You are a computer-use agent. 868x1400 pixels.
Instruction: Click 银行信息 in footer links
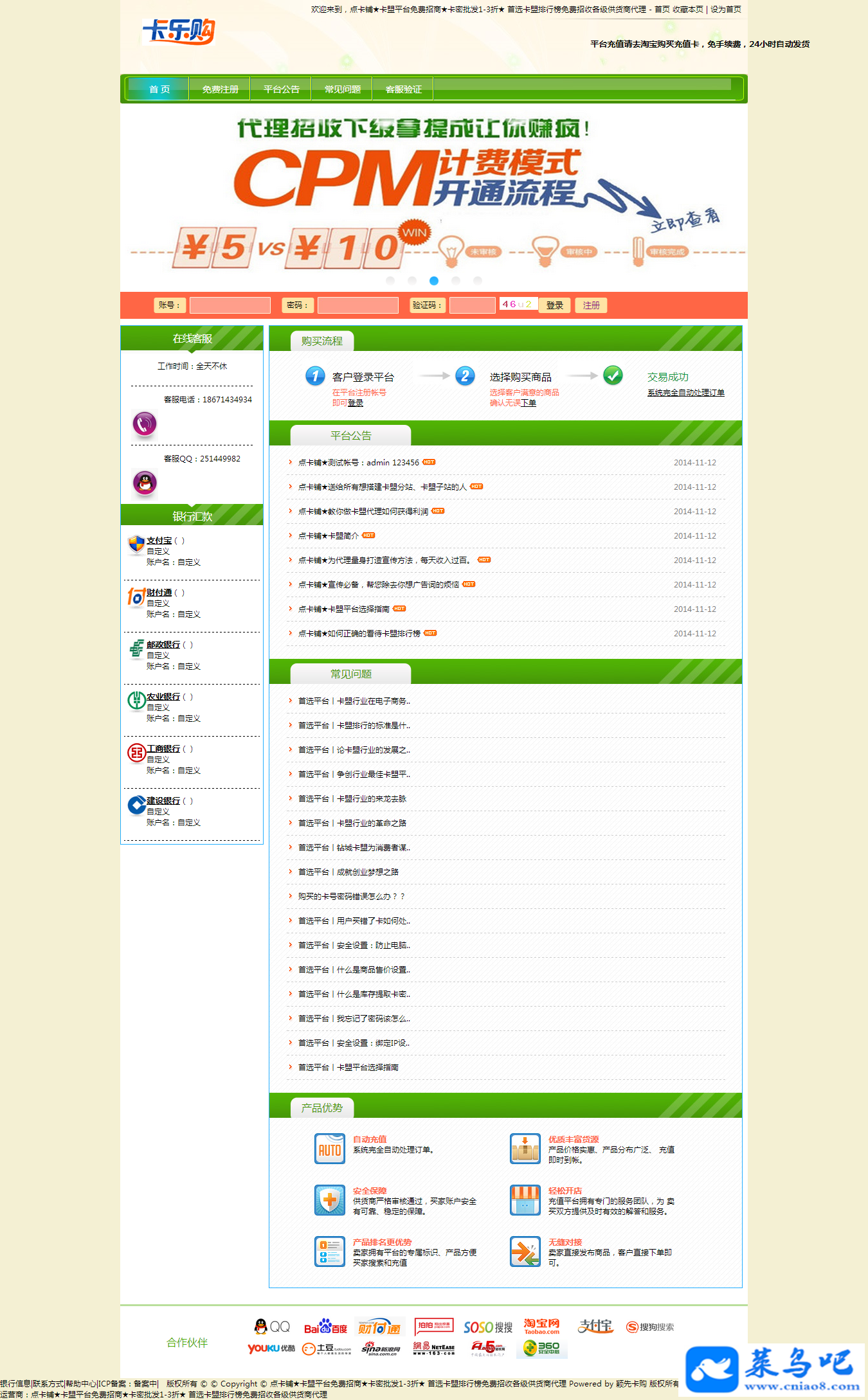pos(15,1384)
